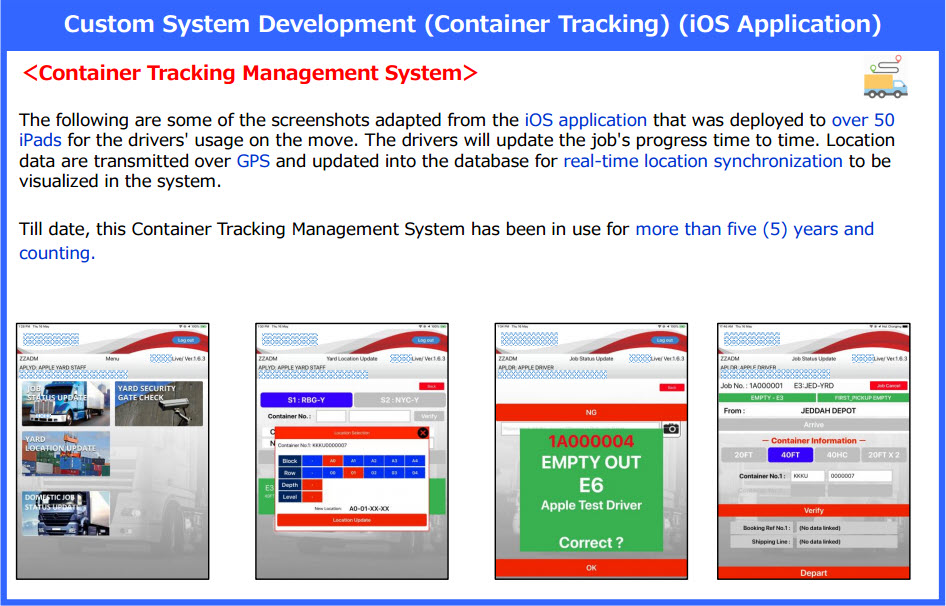Select the 40FT container size
This screenshot has width=946, height=606.
[790, 455]
